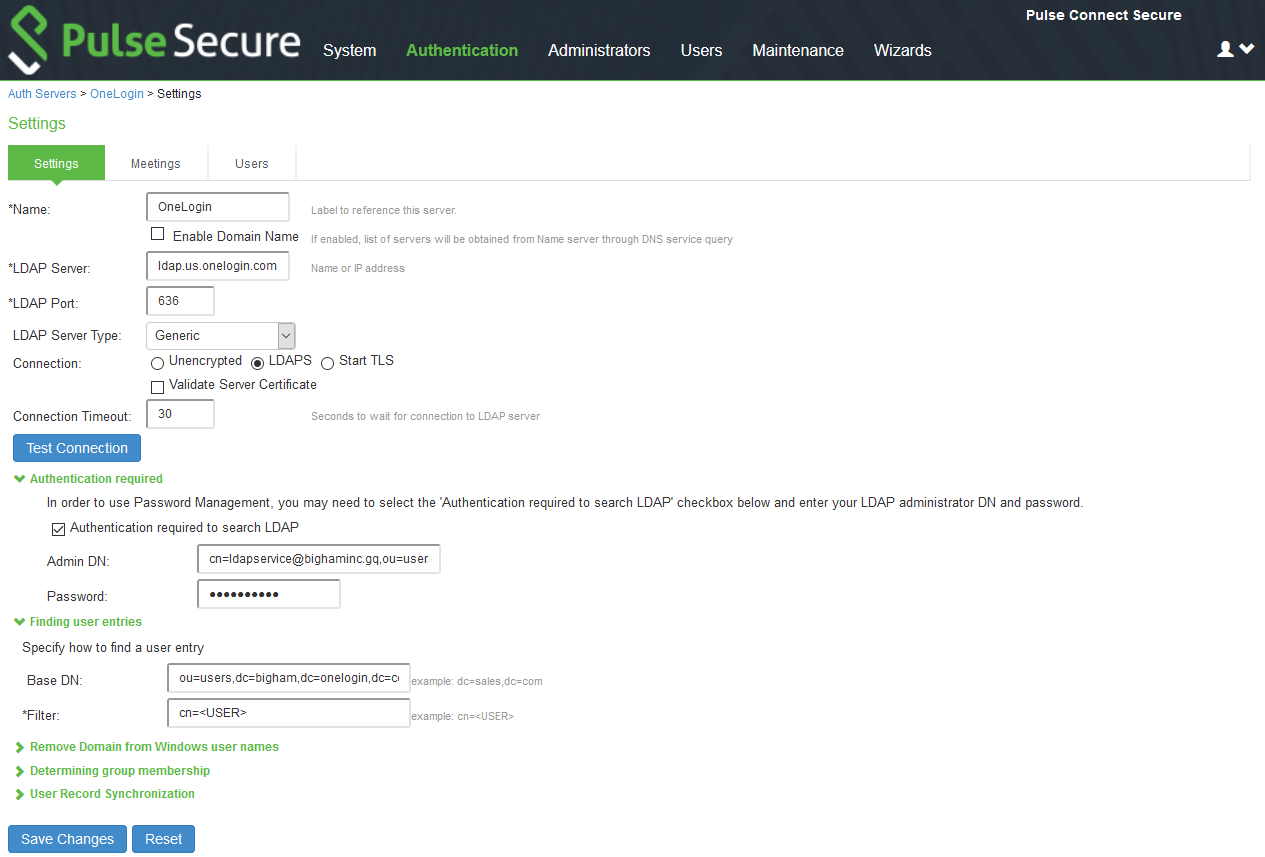
Task: Select the LDAPS connection option
Action: point(258,363)
